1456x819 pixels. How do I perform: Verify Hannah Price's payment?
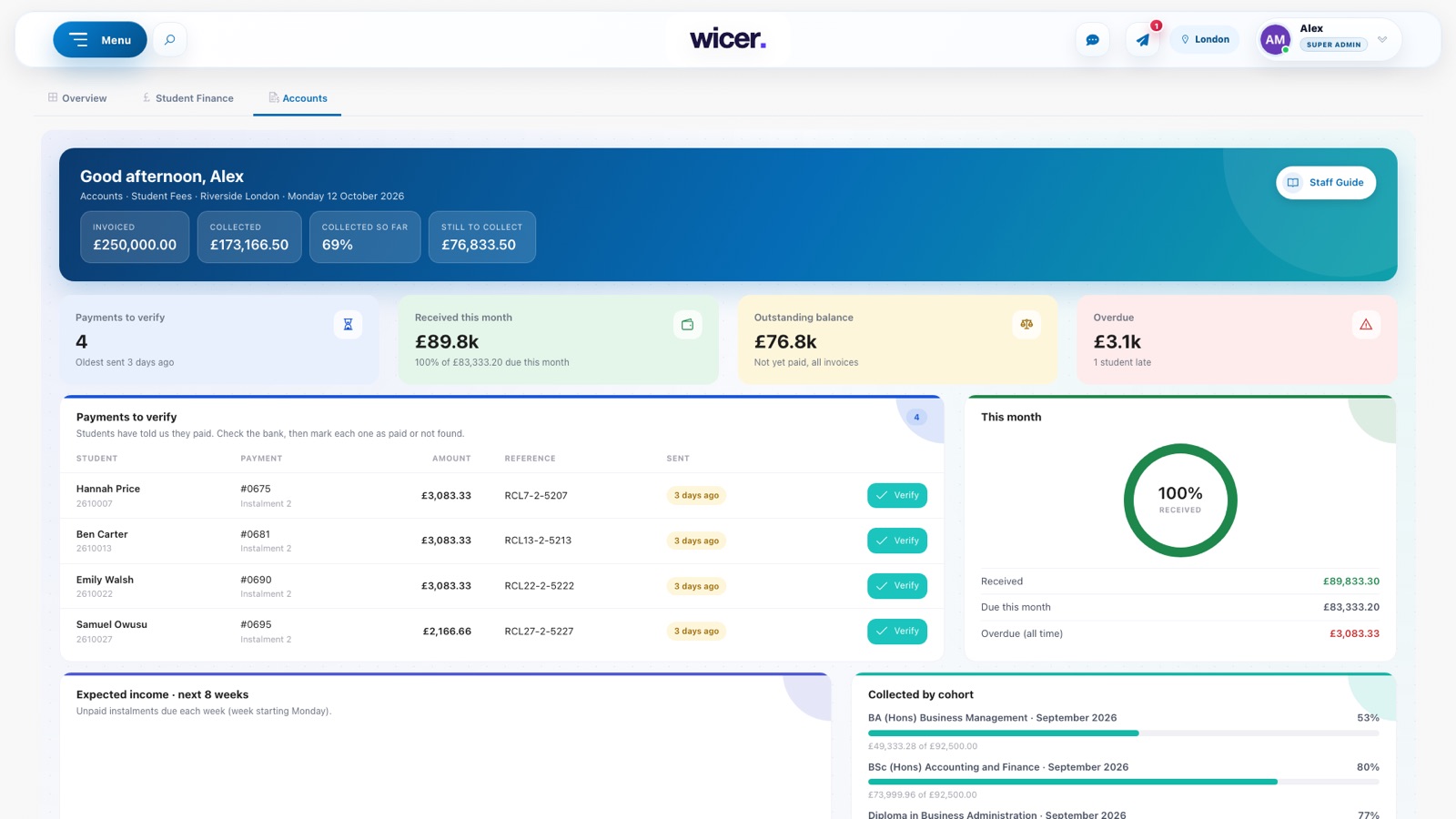pyautogui.click(x=897, y=495)
